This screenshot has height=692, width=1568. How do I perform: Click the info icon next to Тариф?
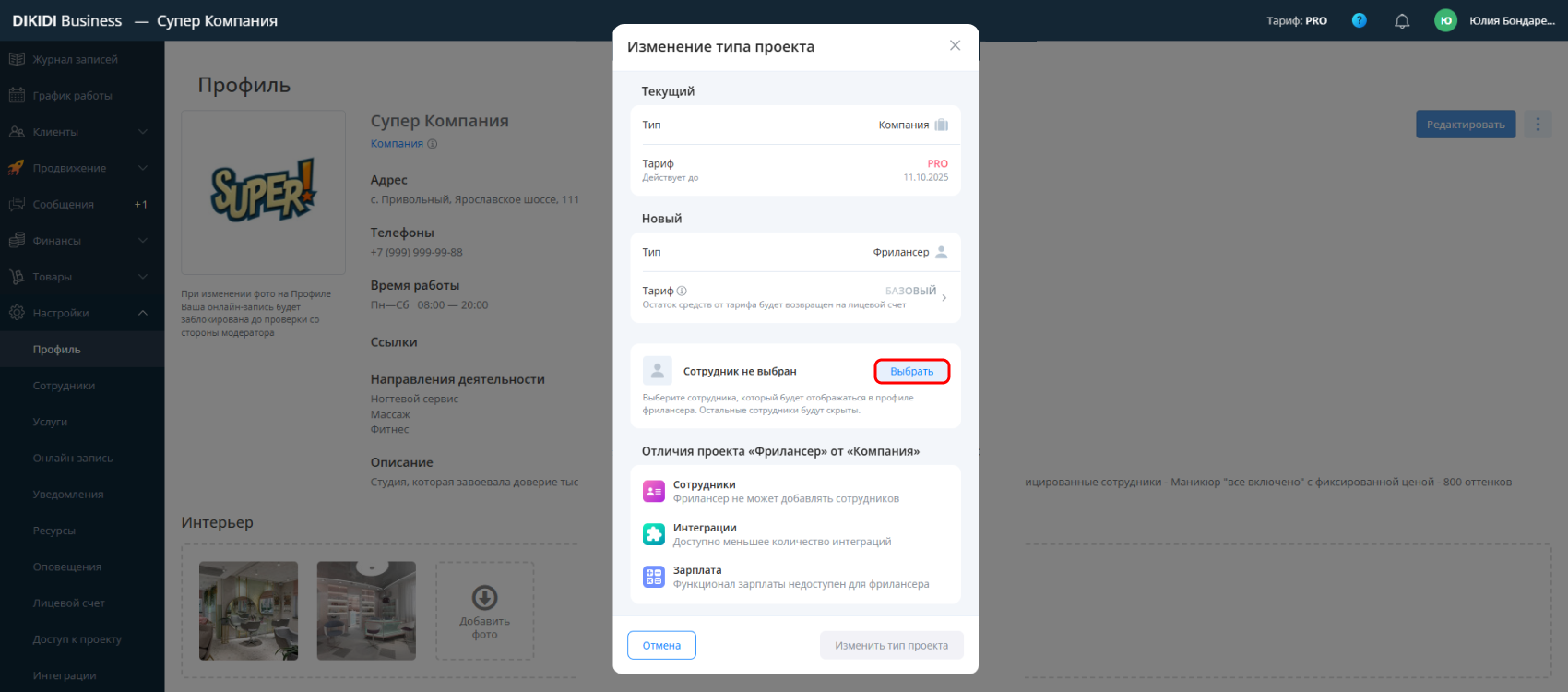(682, 291)
